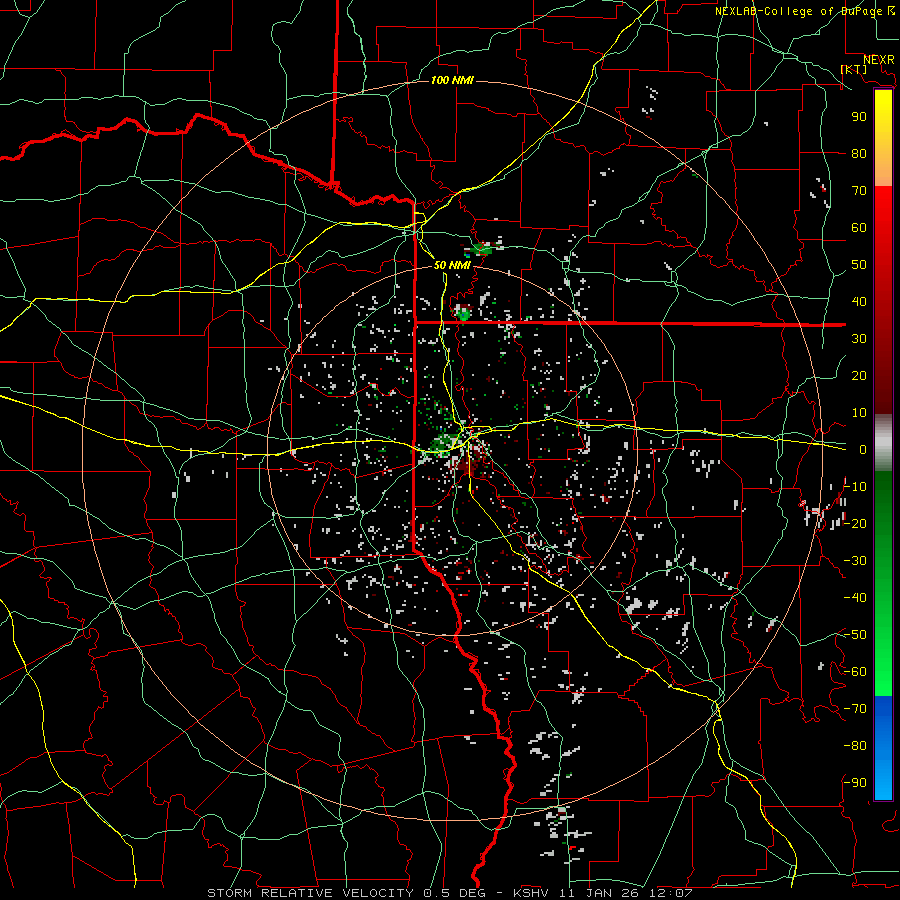Pick the gray zero-velocity color bar segment

click(x=883, y=442)
